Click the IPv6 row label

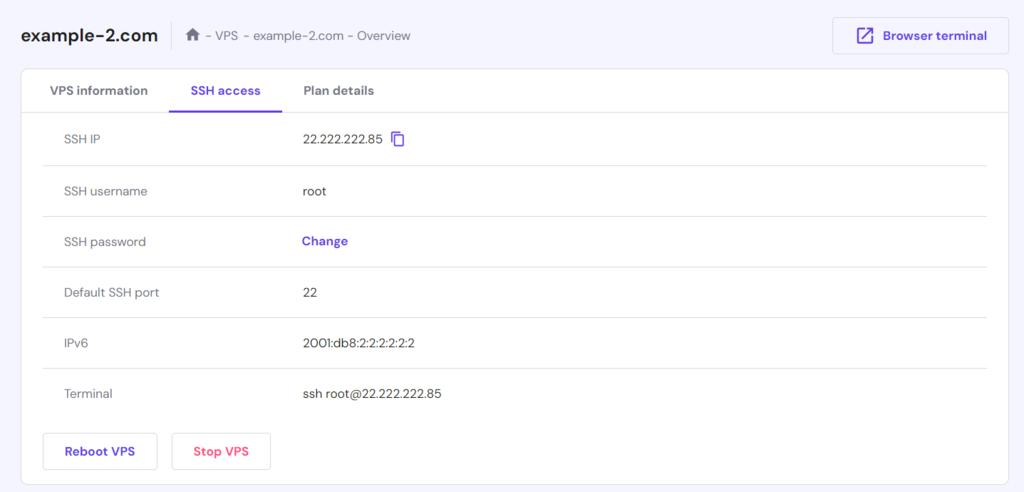tap(77, 343)
